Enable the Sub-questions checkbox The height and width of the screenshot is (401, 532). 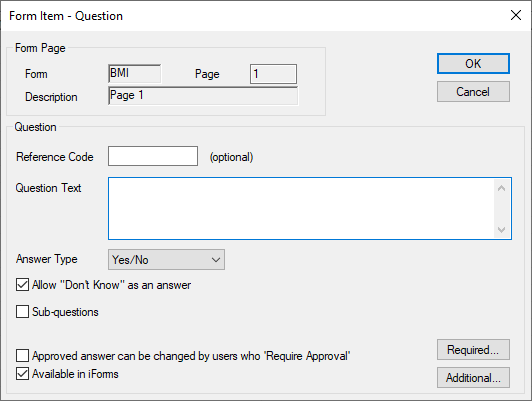(22, 311)
